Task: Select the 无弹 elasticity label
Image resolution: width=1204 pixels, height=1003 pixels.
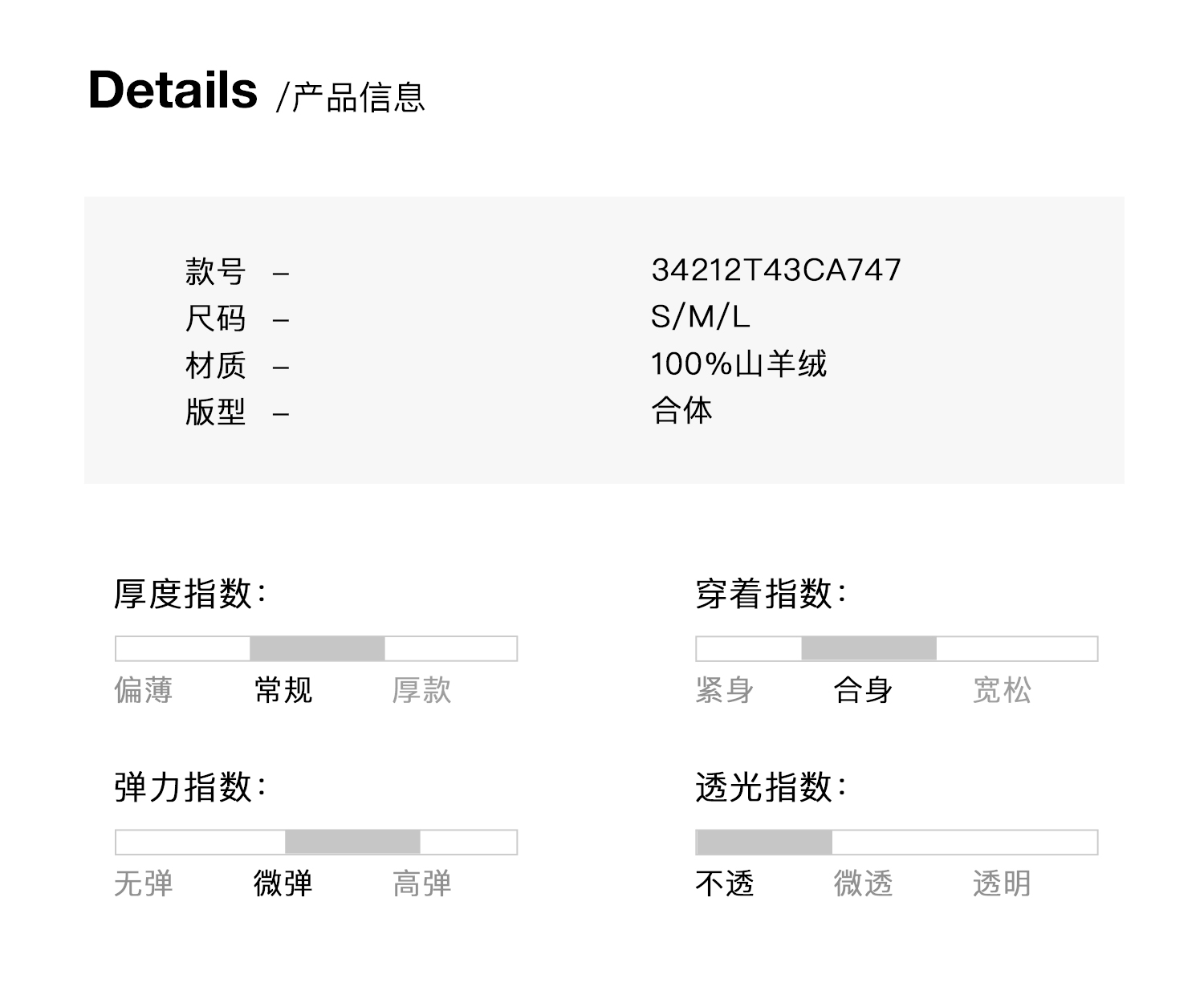Action: point(144,883)
